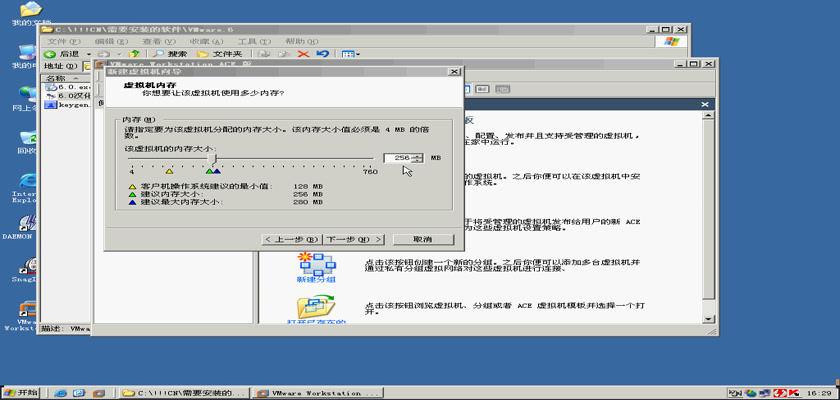Switch to the Explorer folder taskbar button
This screenshot has width=840, height=400.
click(x=184, y=393)
